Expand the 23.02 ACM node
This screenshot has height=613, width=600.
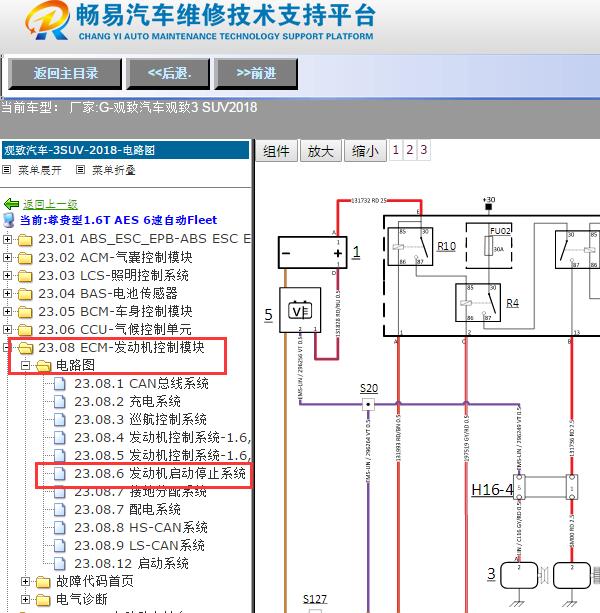pyautogui.click(x=7, y=257)
